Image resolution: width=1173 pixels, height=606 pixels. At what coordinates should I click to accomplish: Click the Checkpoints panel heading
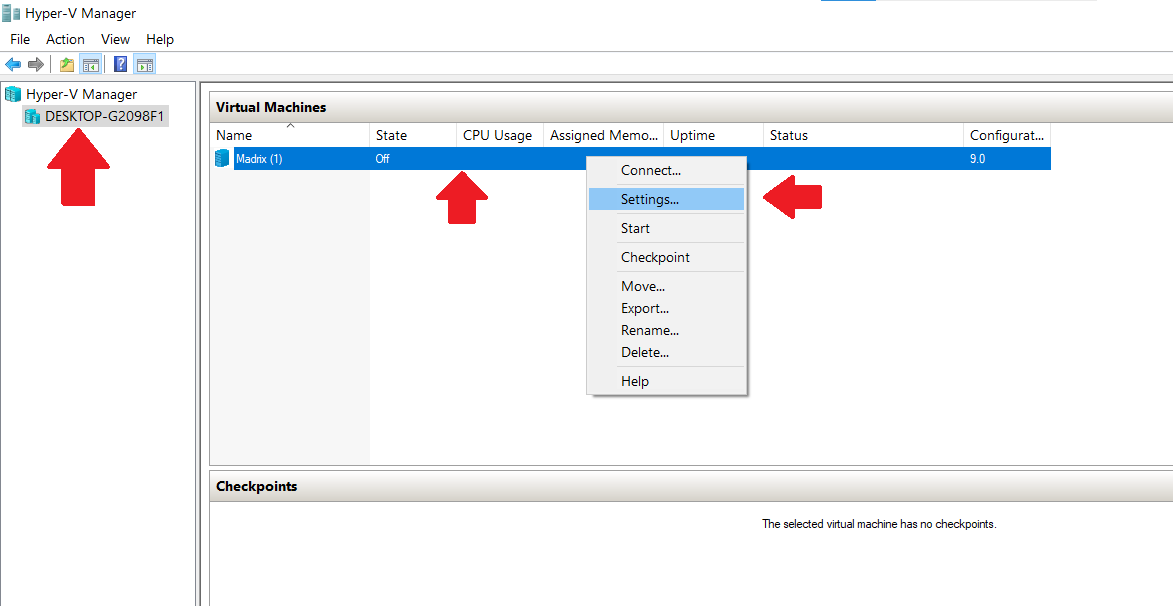[x=257, y=486]
